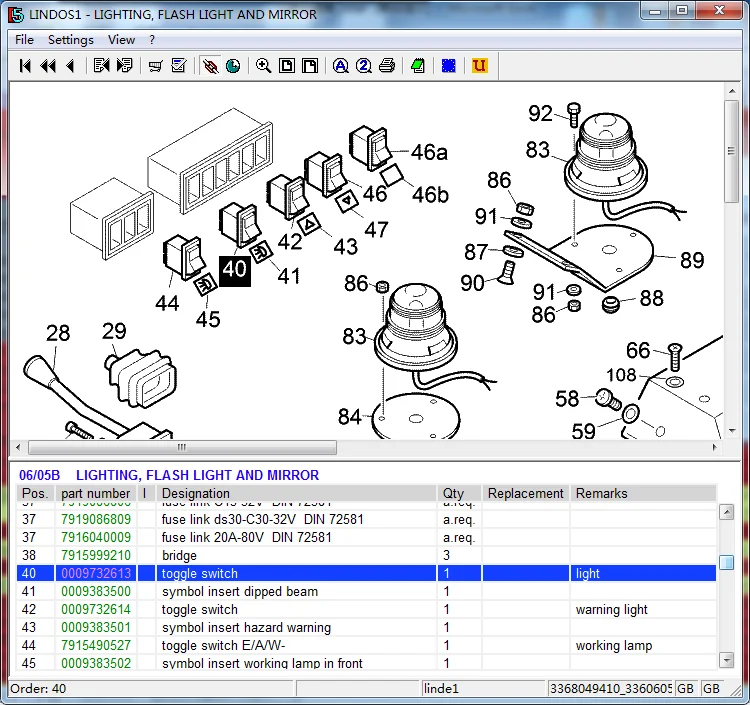Open the Settings menu
This screenshot has width=750, height=705.
71,40
